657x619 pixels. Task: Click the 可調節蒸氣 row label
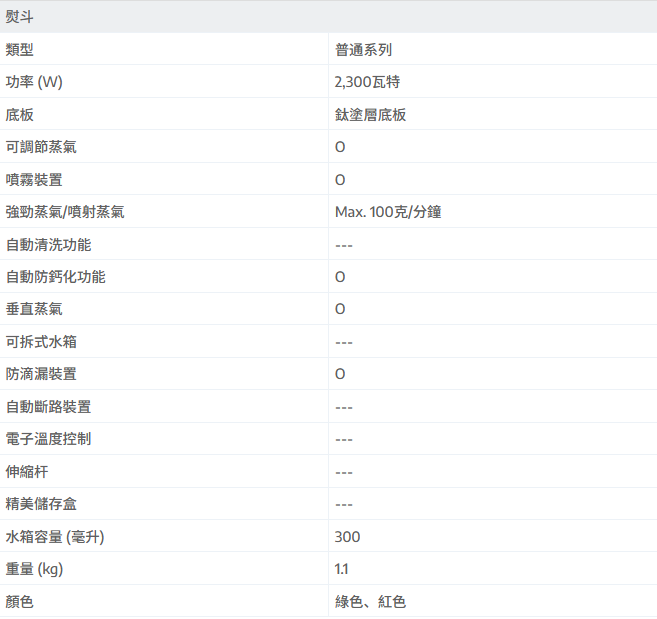tap(41, 147)
